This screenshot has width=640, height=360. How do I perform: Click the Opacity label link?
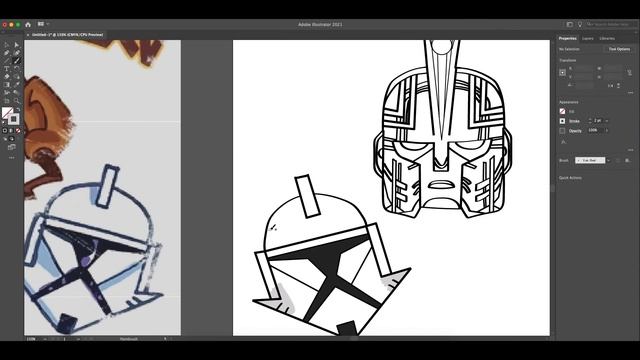(x=575, y=131)
